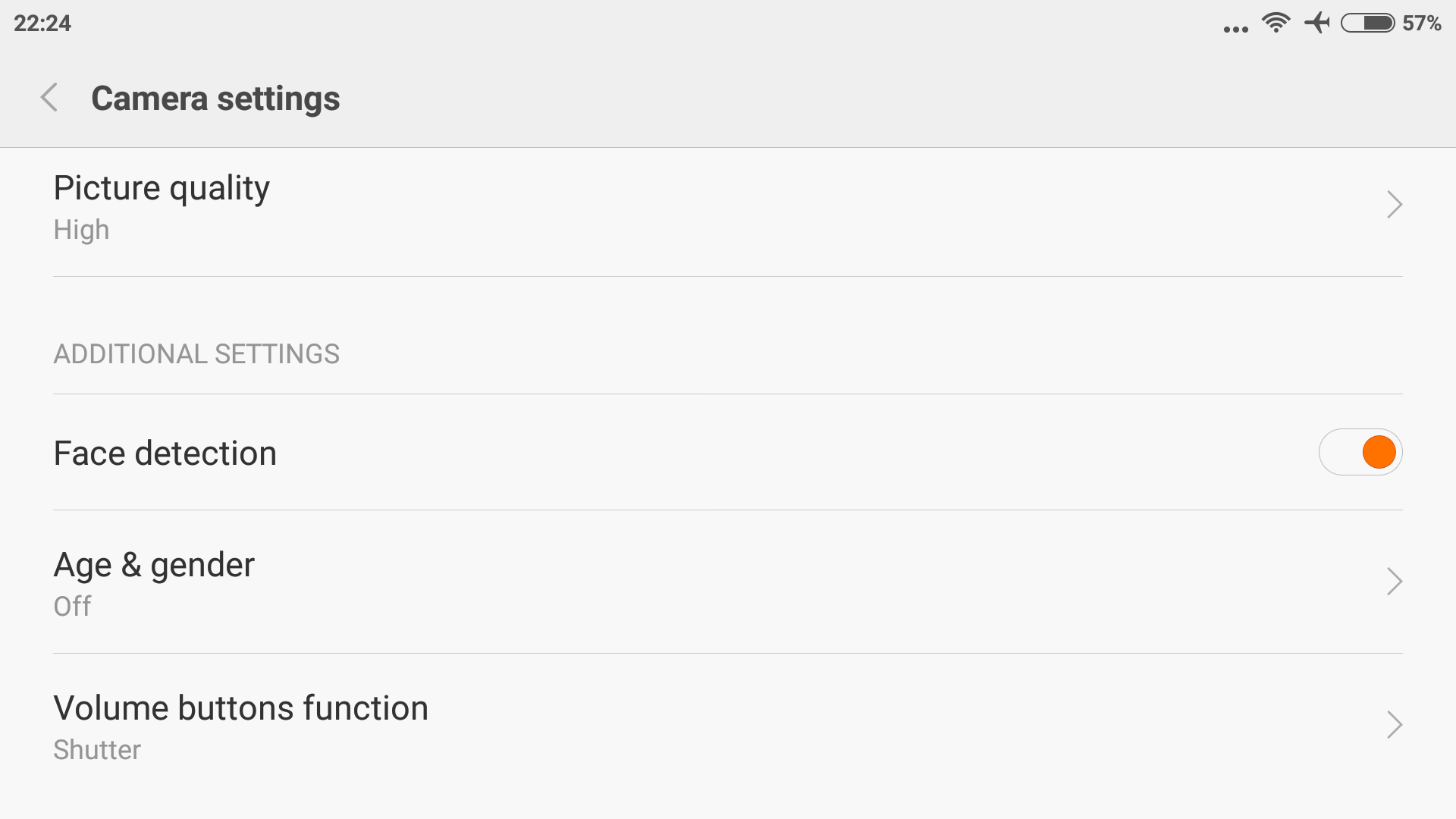Tap the 57% battery percentage
Screen dimensions: 1456x819
point(1422,24)
